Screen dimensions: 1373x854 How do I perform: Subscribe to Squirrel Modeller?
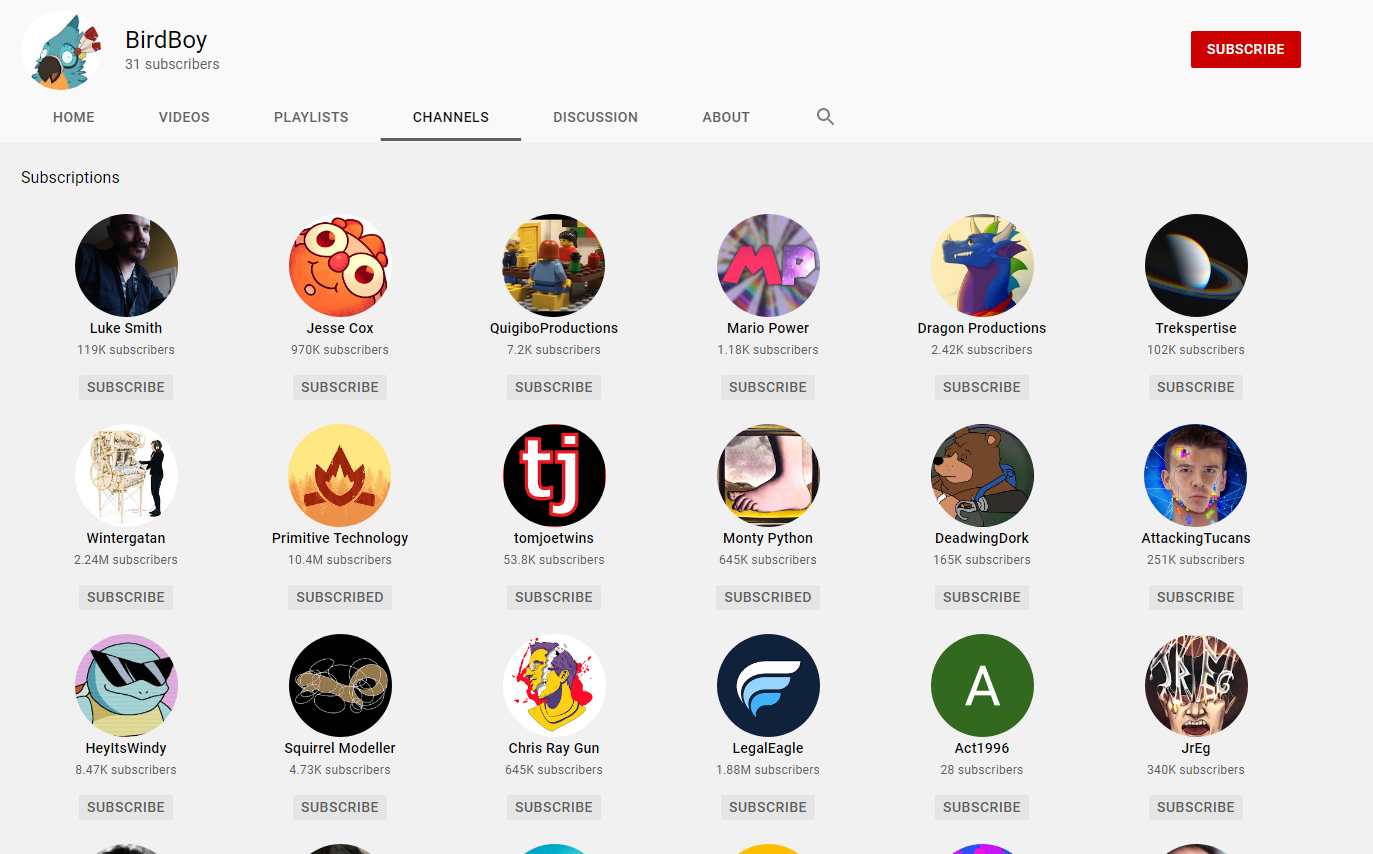click(x=340, y=807)
